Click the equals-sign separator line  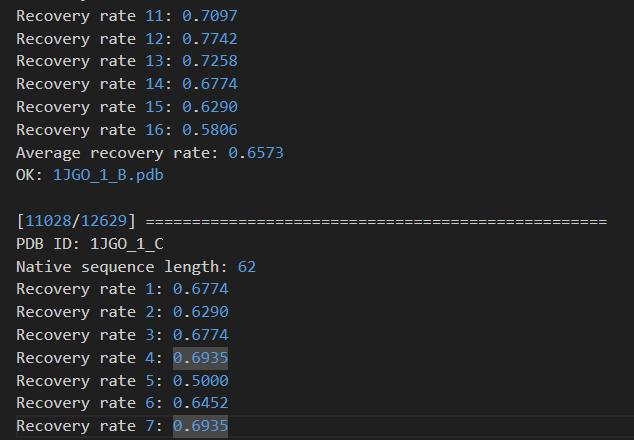(381, 221)
